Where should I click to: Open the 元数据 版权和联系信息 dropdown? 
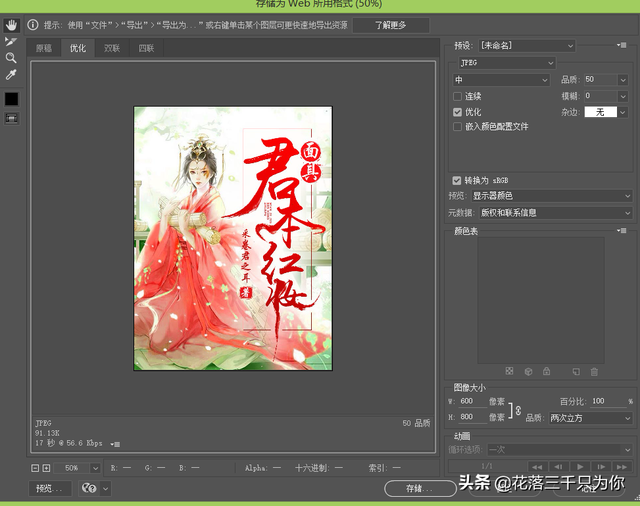(x=556, y=213)
